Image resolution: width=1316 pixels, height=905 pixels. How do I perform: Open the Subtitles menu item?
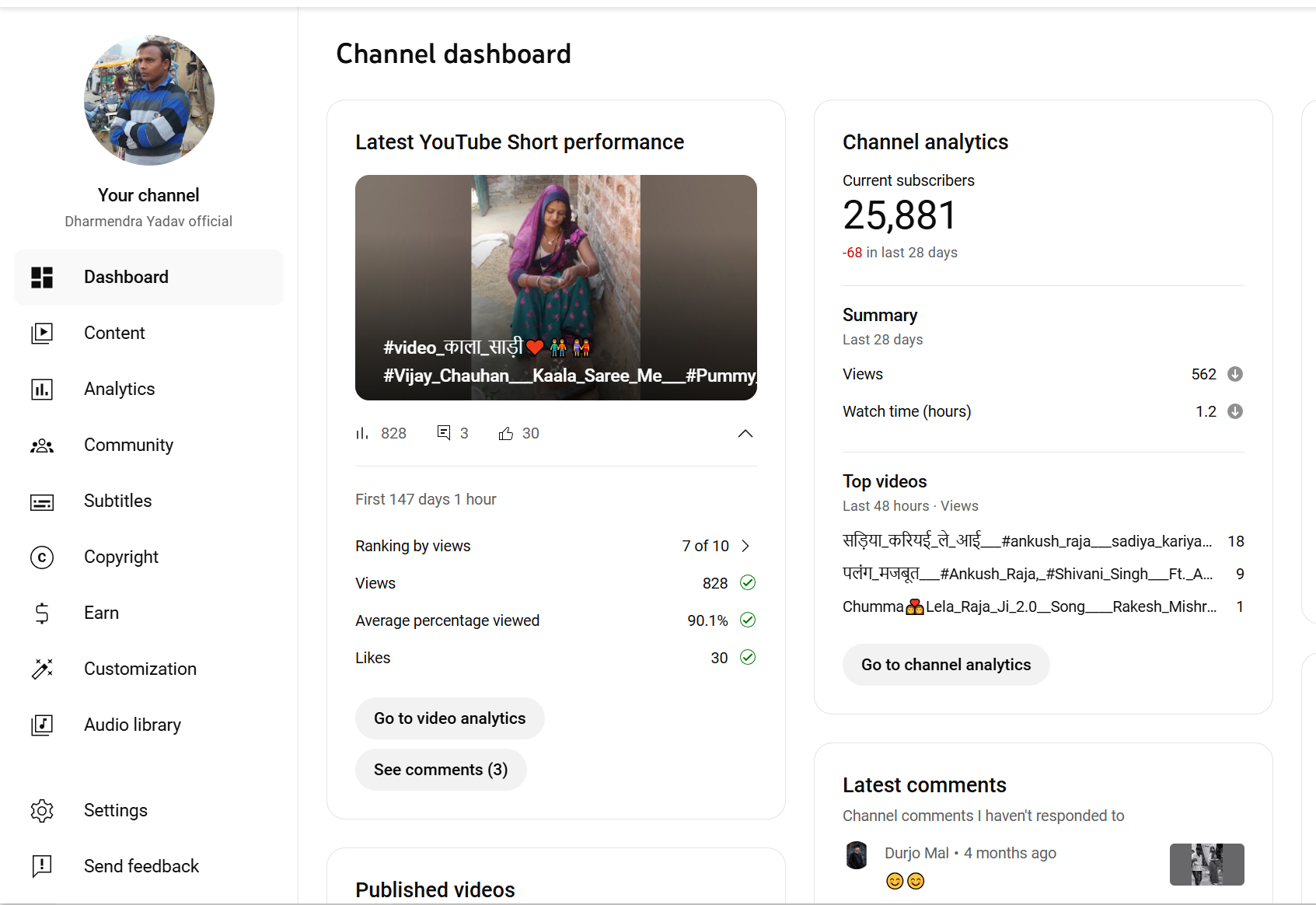(148, 501)
